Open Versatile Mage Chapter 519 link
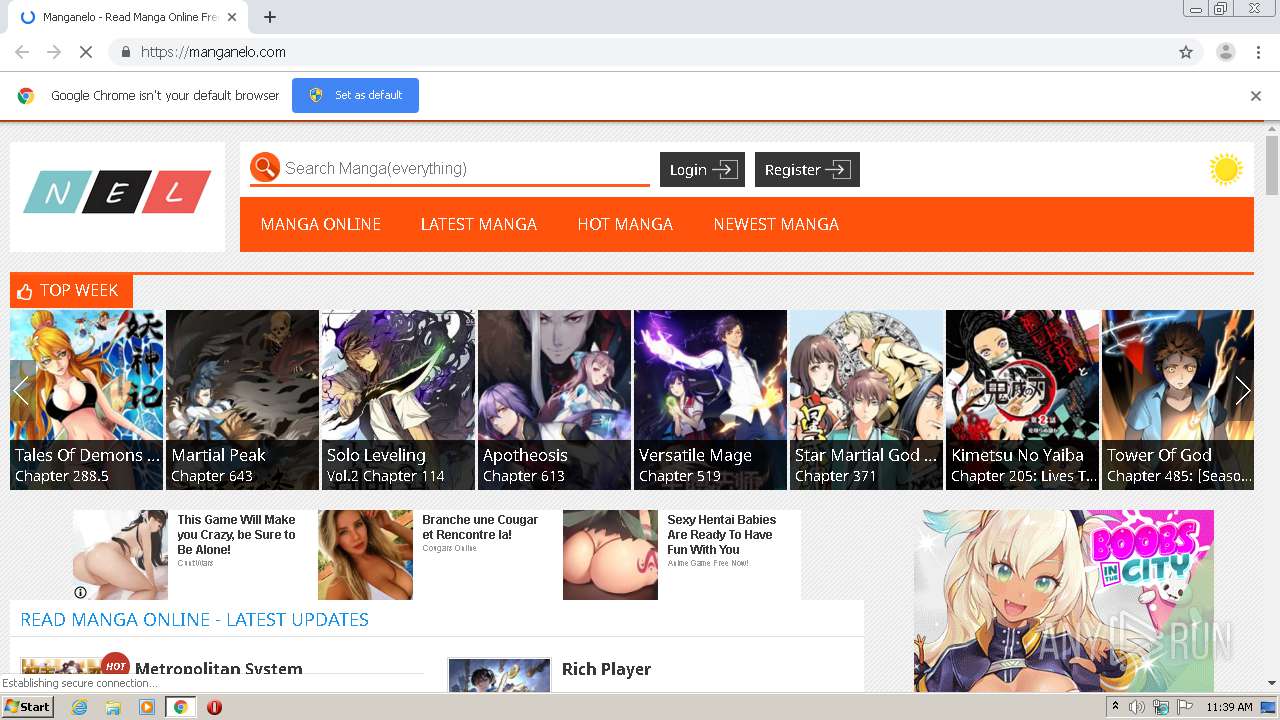Screen dimensions: 1280x720 (680, 476)
